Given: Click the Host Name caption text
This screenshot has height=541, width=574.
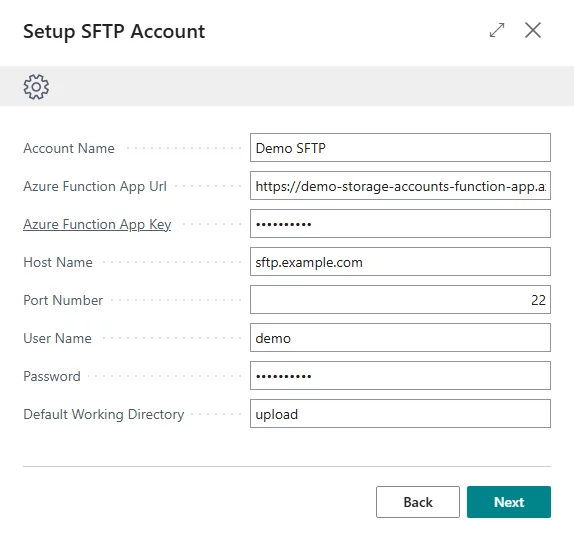Looking at the screenshot, I should coord(58,262).
